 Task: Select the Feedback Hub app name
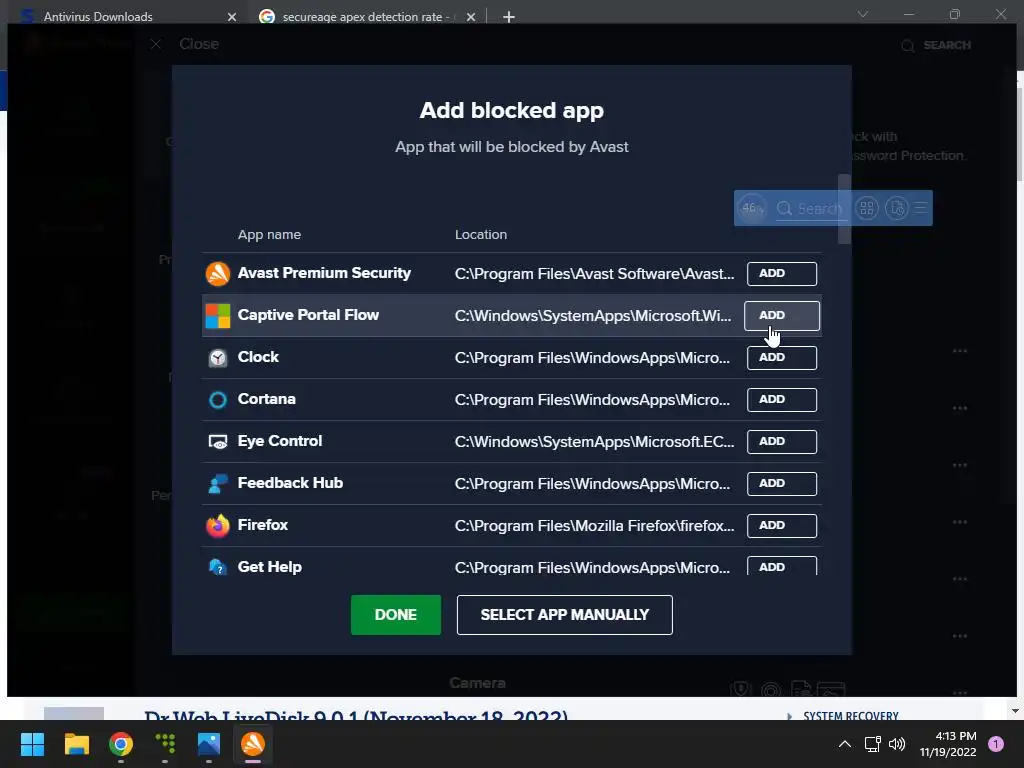click(290, 483)
